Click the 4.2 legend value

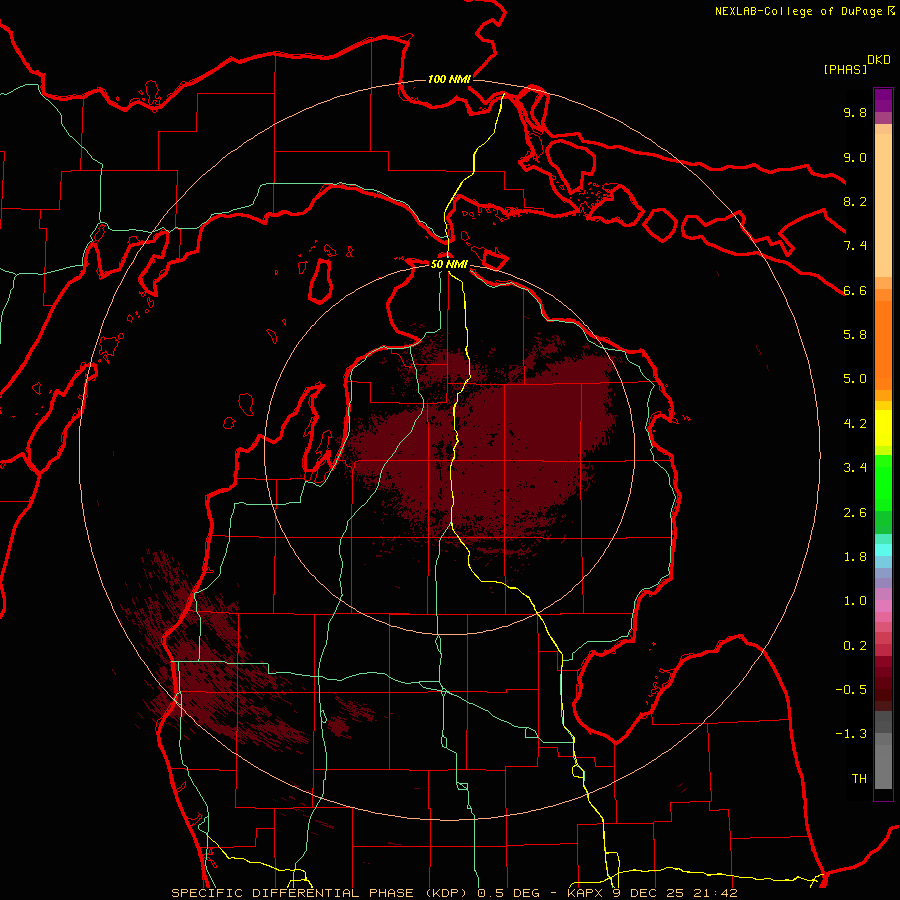pos(855,424)
